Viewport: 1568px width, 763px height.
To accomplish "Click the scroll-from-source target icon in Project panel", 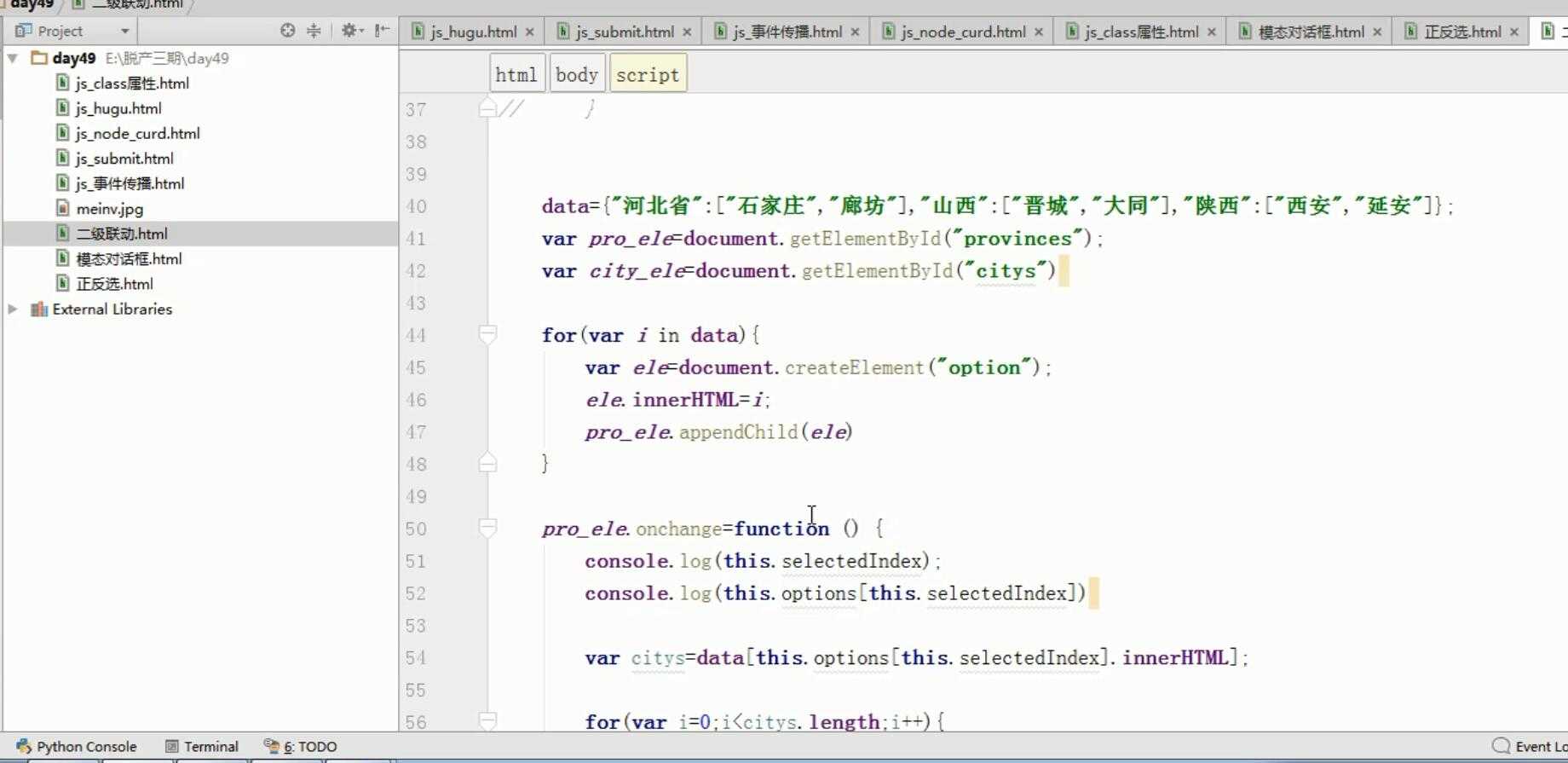I will coord(287,31).
